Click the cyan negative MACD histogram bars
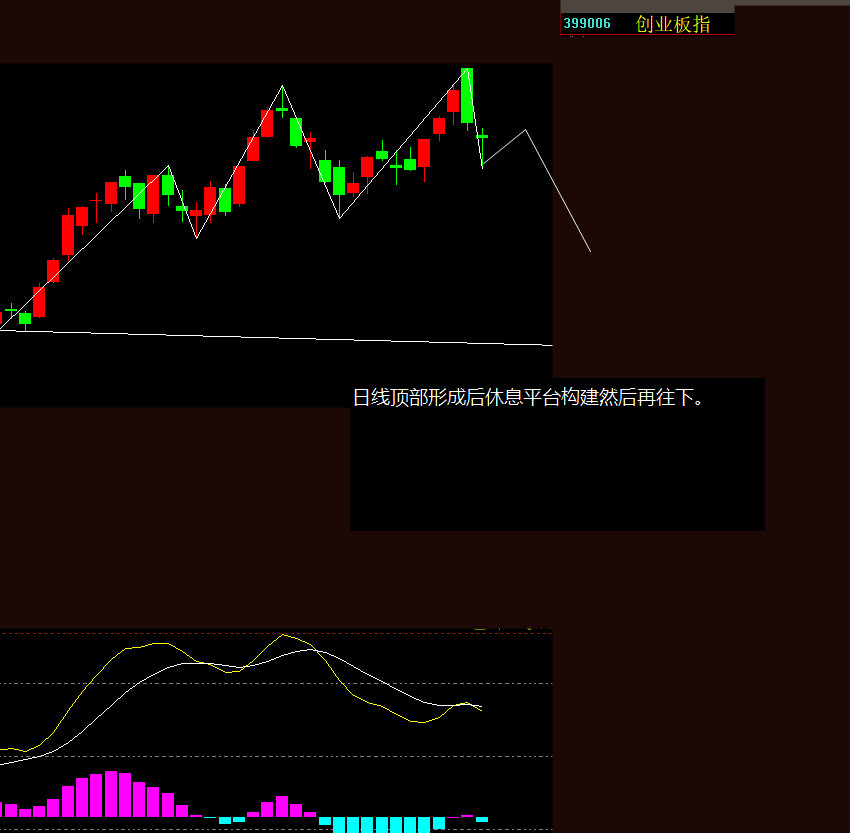The width and height of the screenshot is (850, 833). coord(381,824)
